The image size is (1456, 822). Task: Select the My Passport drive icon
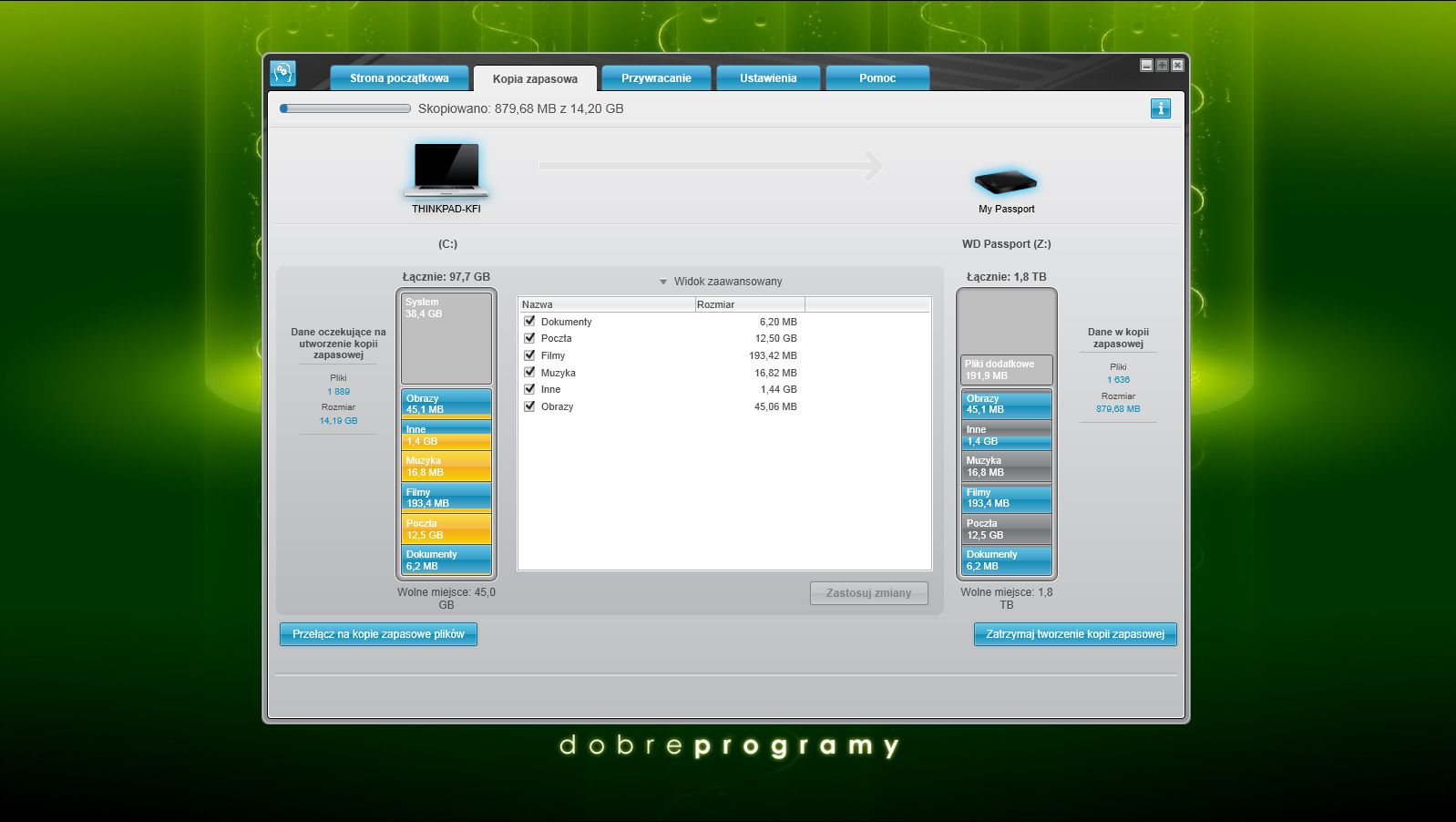(1006, 181)
